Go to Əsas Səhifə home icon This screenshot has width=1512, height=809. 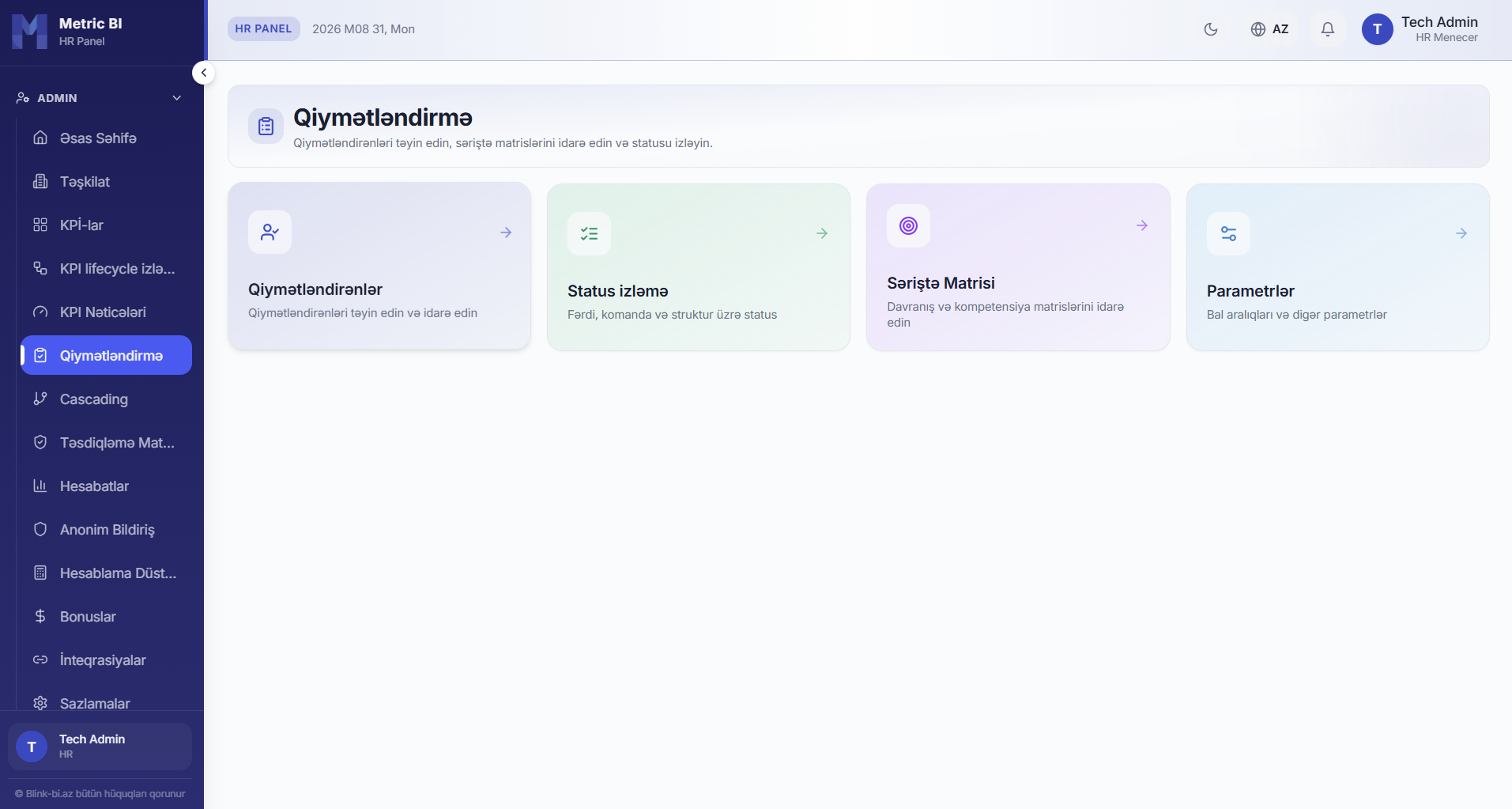(40, 138)
